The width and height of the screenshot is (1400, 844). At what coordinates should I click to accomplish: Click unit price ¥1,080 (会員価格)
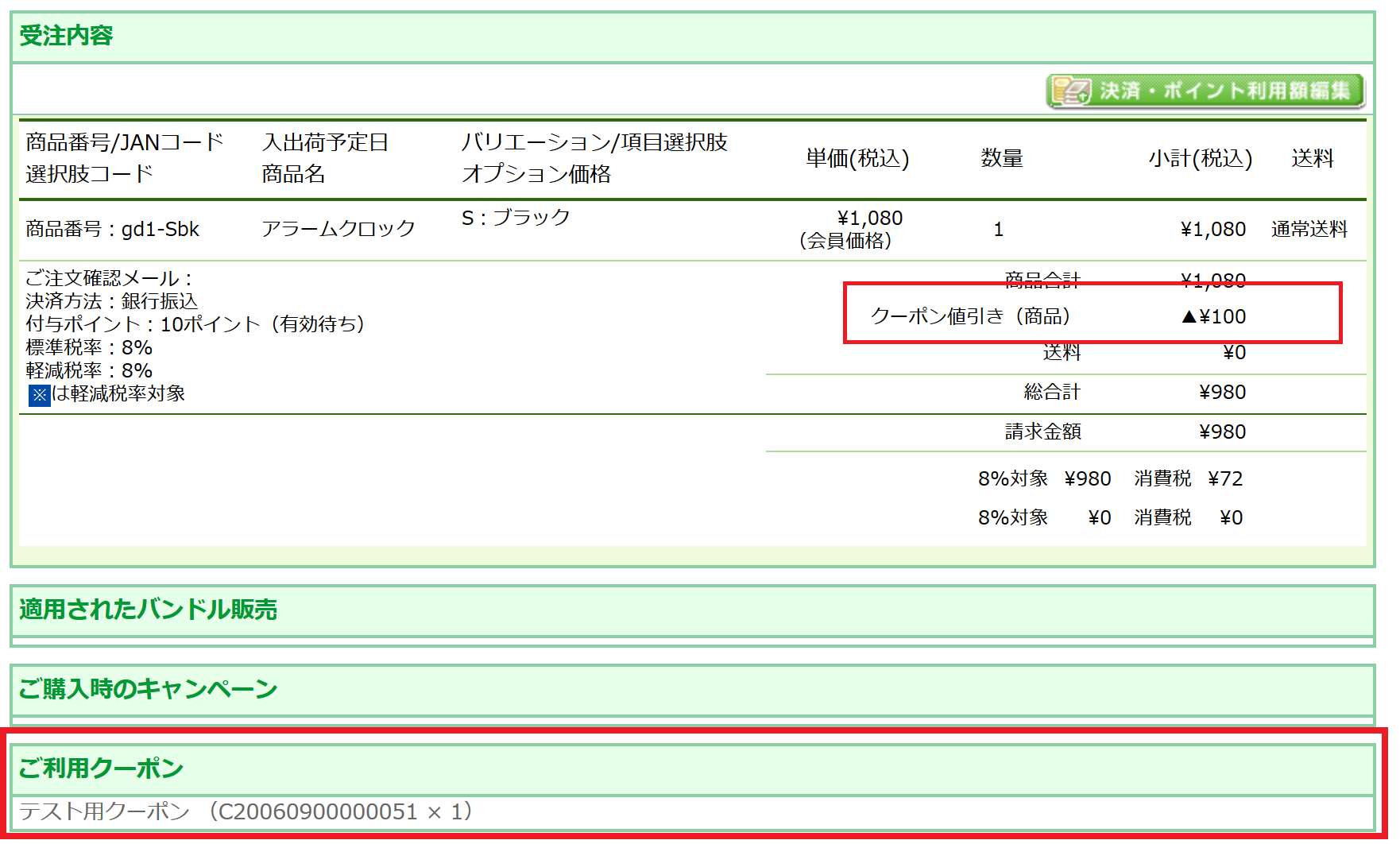pyautogui.click(x=850, y=229)
